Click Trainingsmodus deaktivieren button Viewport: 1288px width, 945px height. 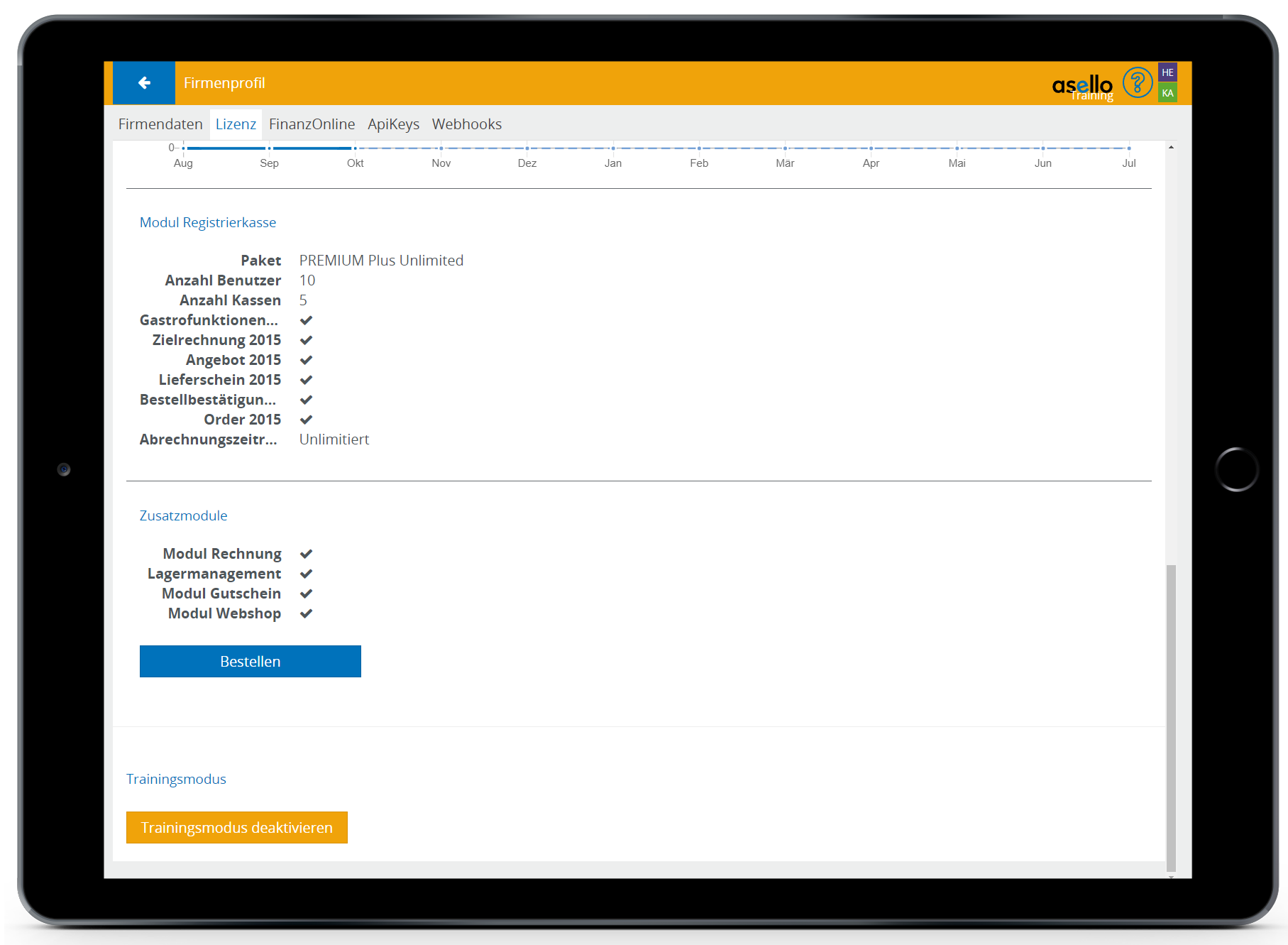(236, 827)
